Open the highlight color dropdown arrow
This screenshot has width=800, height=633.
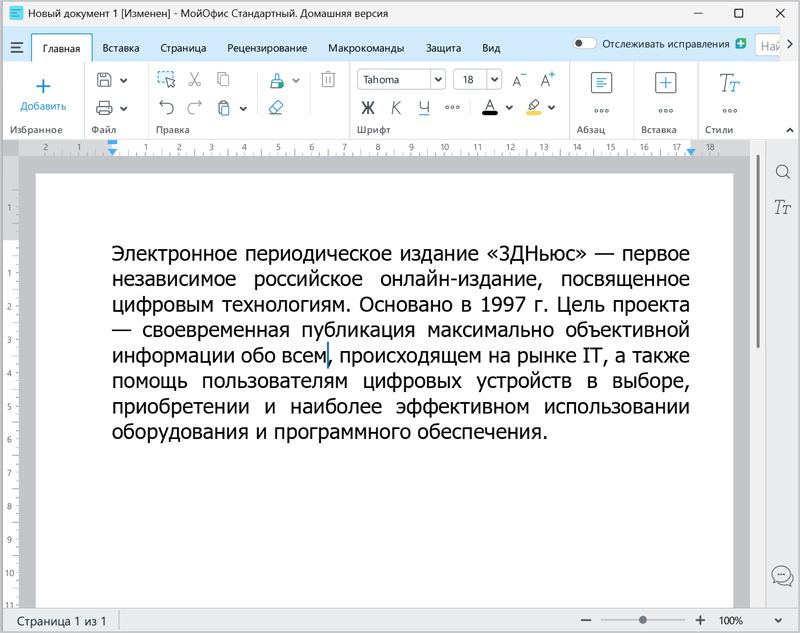tap(552, 108)
